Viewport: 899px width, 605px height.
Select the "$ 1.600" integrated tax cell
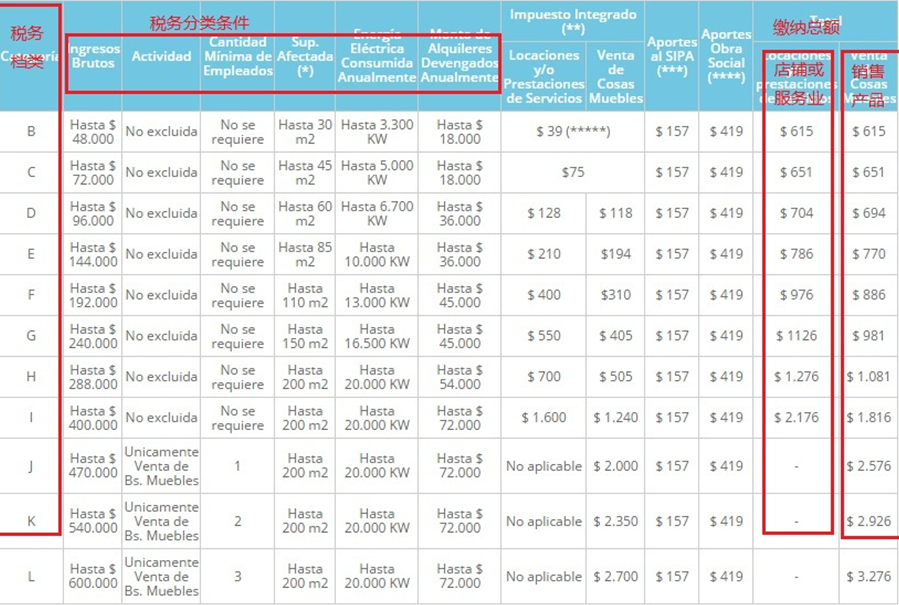click(544, 418)
